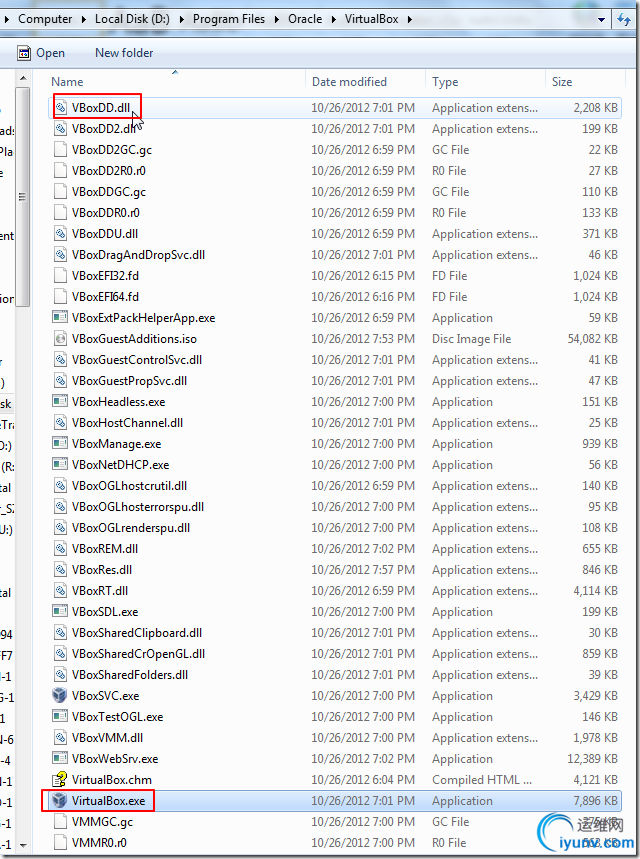
Task: Sort files by the Type column header
Action: (x=485, y=82)
